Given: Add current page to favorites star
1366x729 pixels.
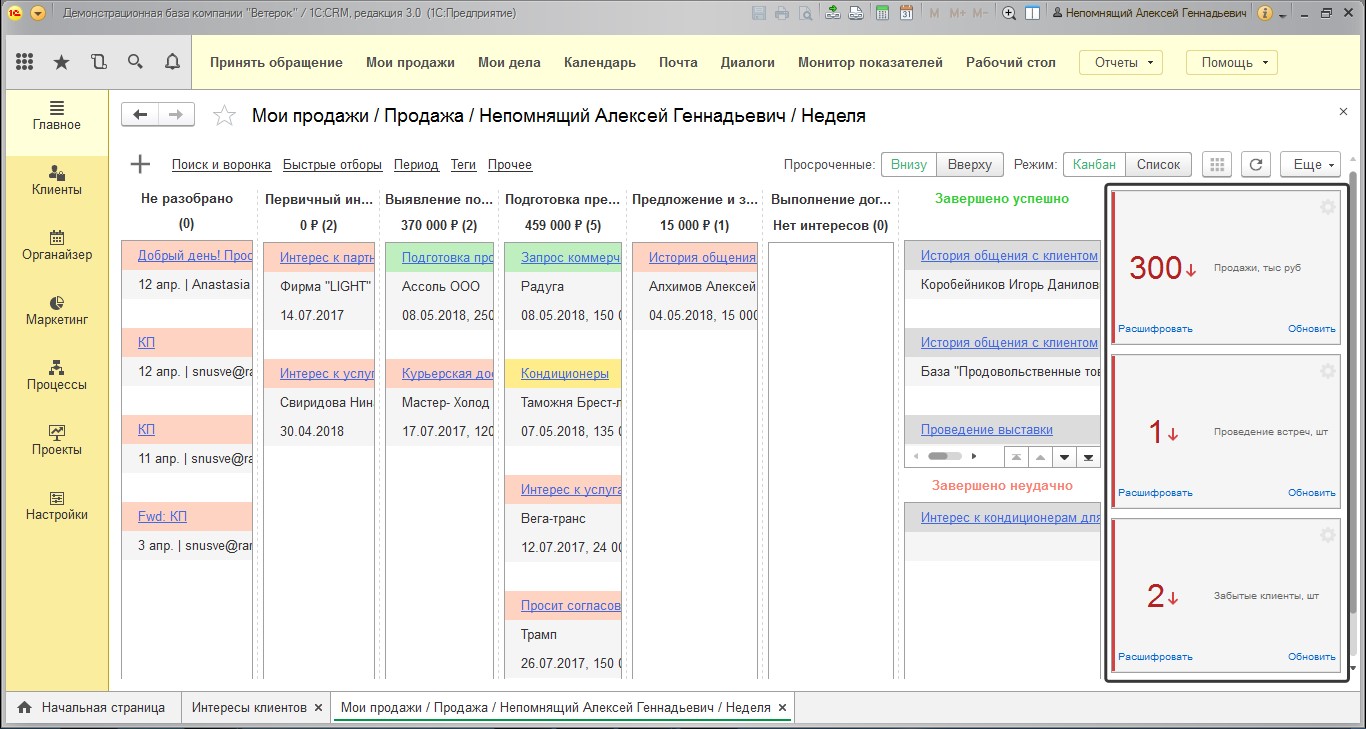Looking at the screenshot, I should (x=225, y=116).
